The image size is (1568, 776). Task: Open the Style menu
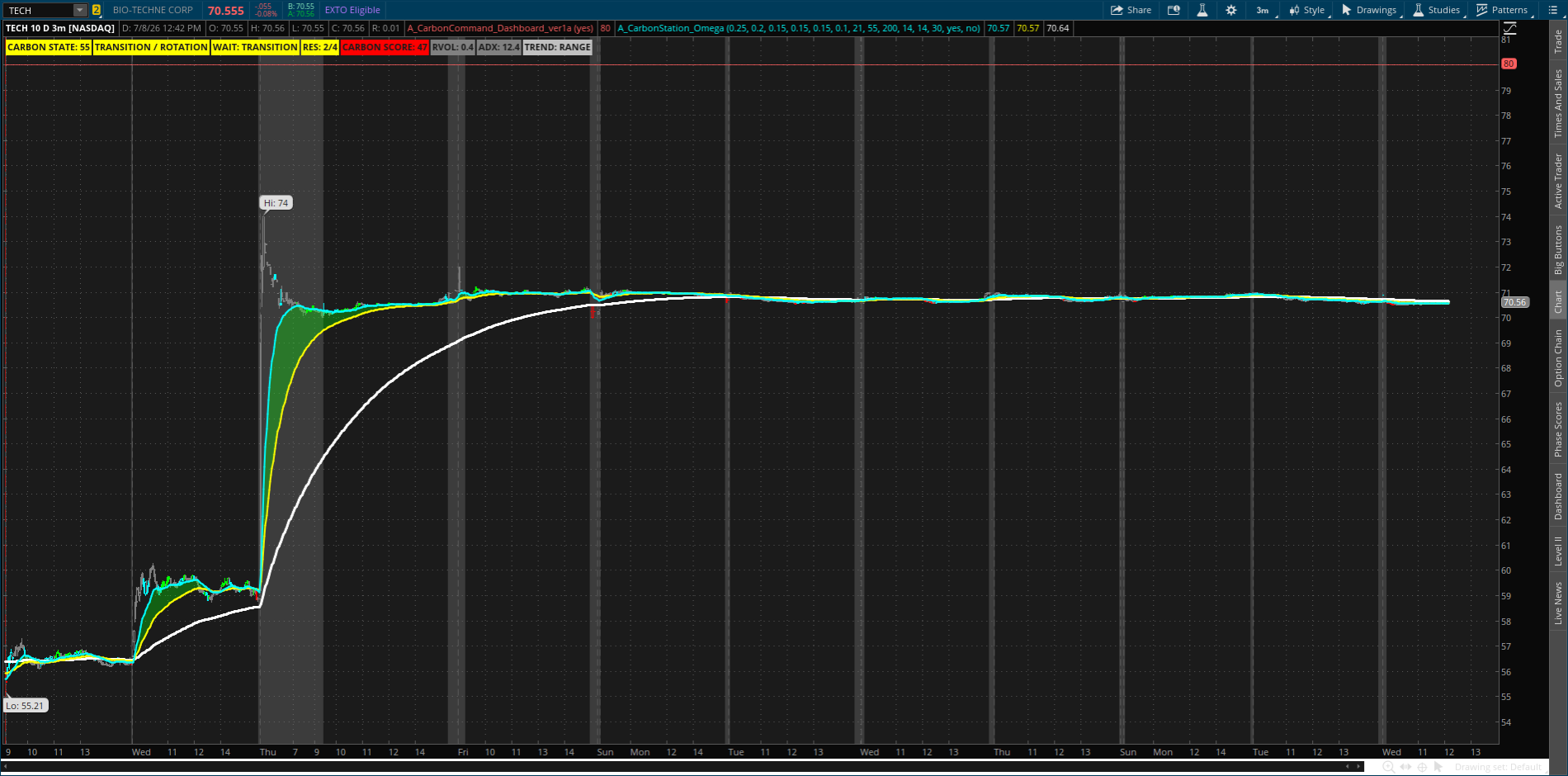click(x=1307, y=10)
